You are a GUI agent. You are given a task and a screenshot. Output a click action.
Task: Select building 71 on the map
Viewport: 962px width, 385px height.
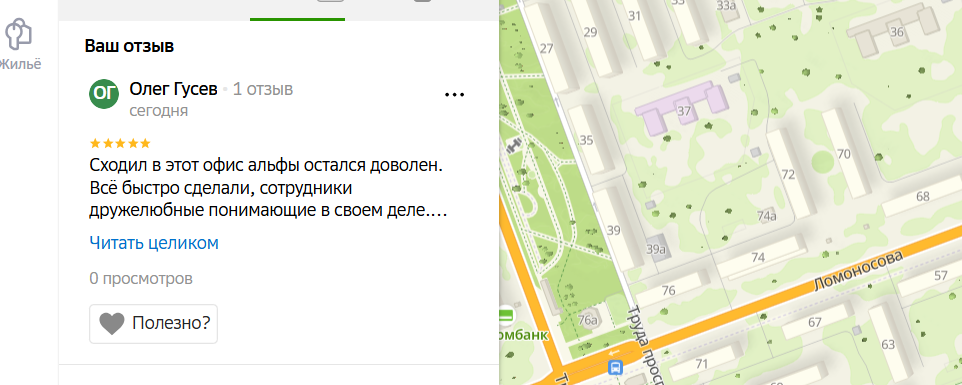(702, 364)
